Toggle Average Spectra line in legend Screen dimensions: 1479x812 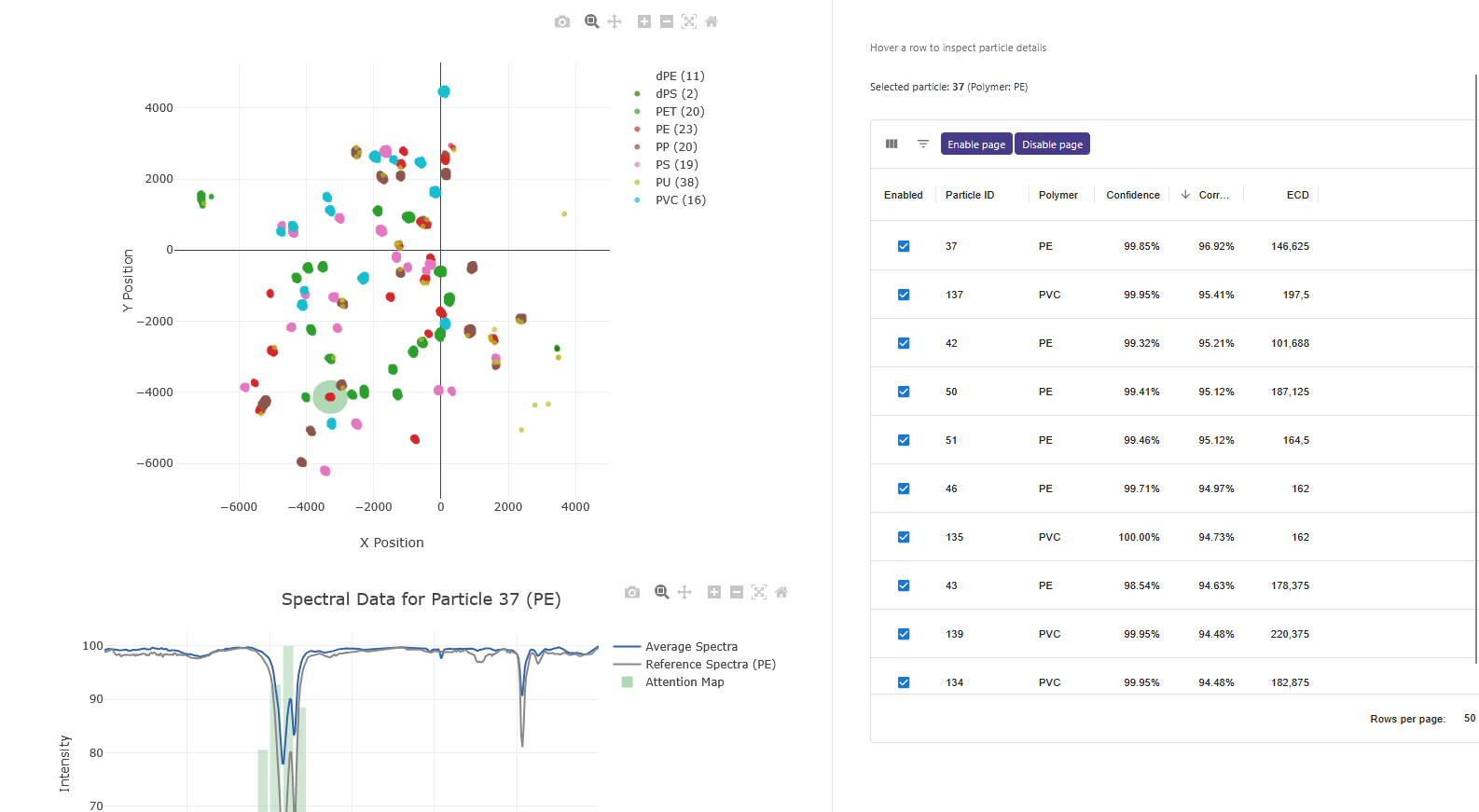coord(691,647)
